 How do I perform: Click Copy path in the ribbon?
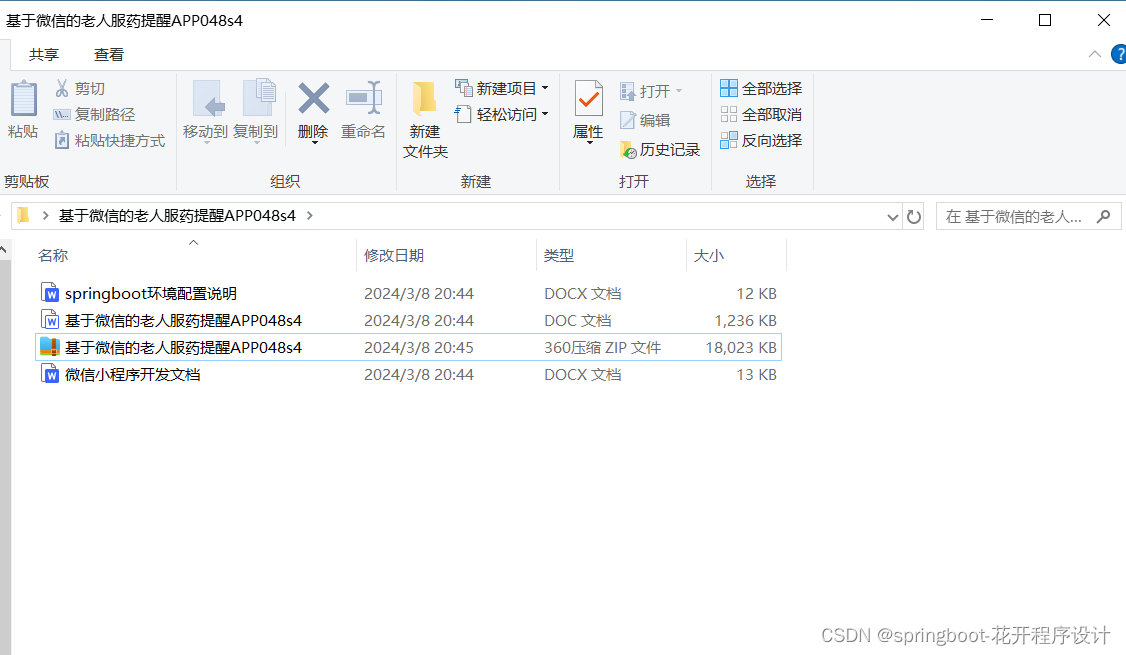(94, 114)
